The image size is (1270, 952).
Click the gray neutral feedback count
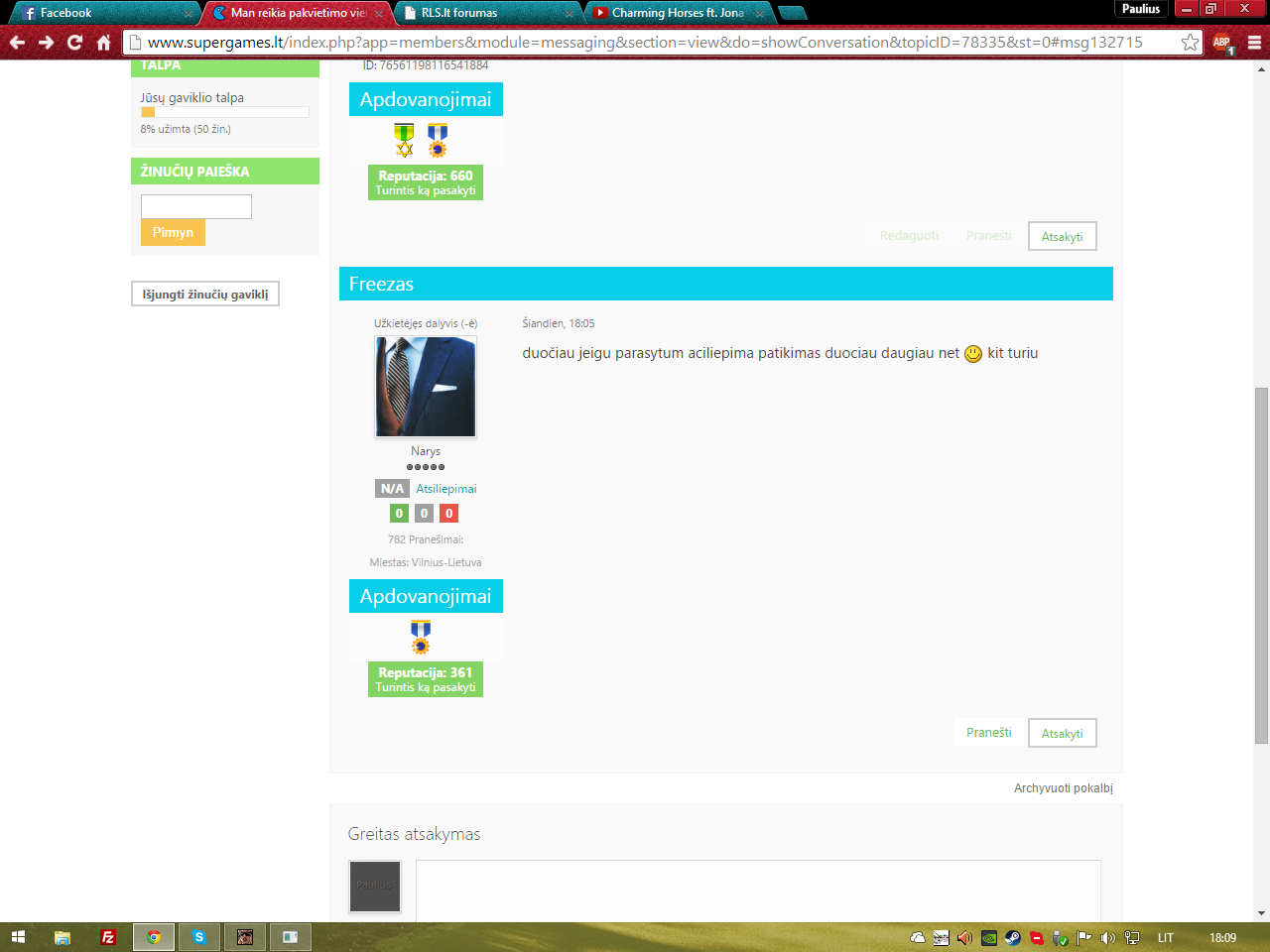coord(424,514)
